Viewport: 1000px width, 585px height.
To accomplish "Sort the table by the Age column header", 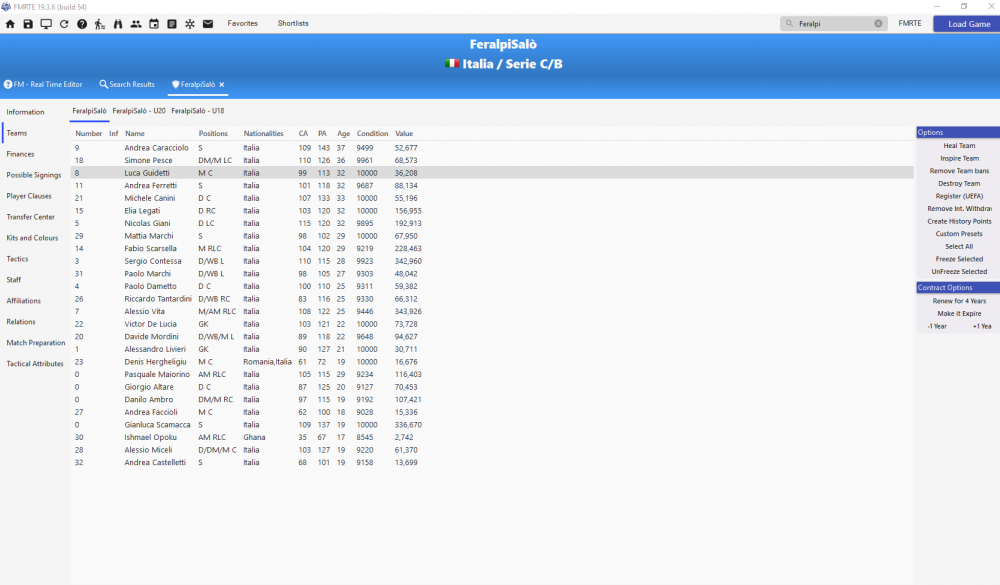I will (x=343, y=134).
